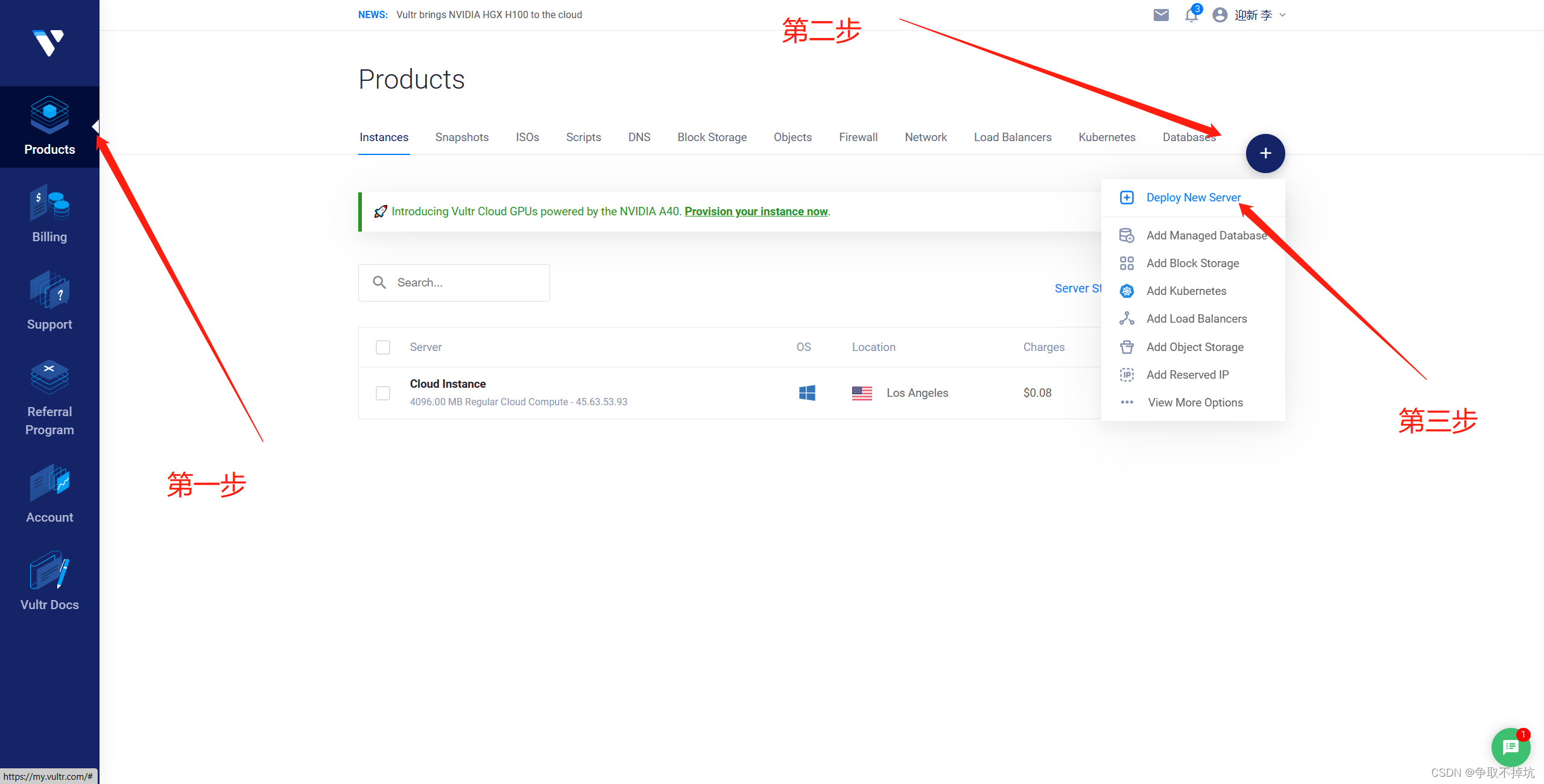Switch to the Kubernetes tab
The image size is (1544, 784).
click(1107, 138)
